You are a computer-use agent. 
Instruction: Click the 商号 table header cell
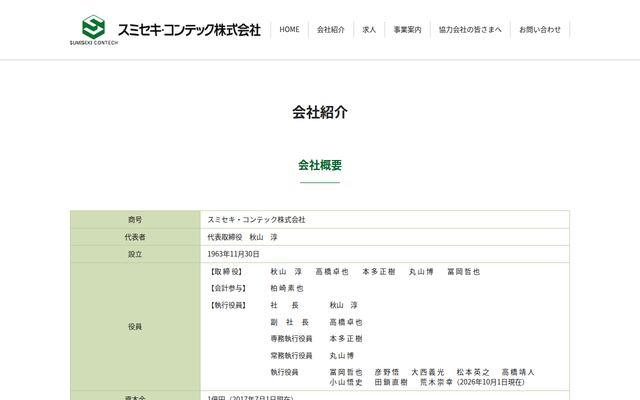(x=135, y=220)
